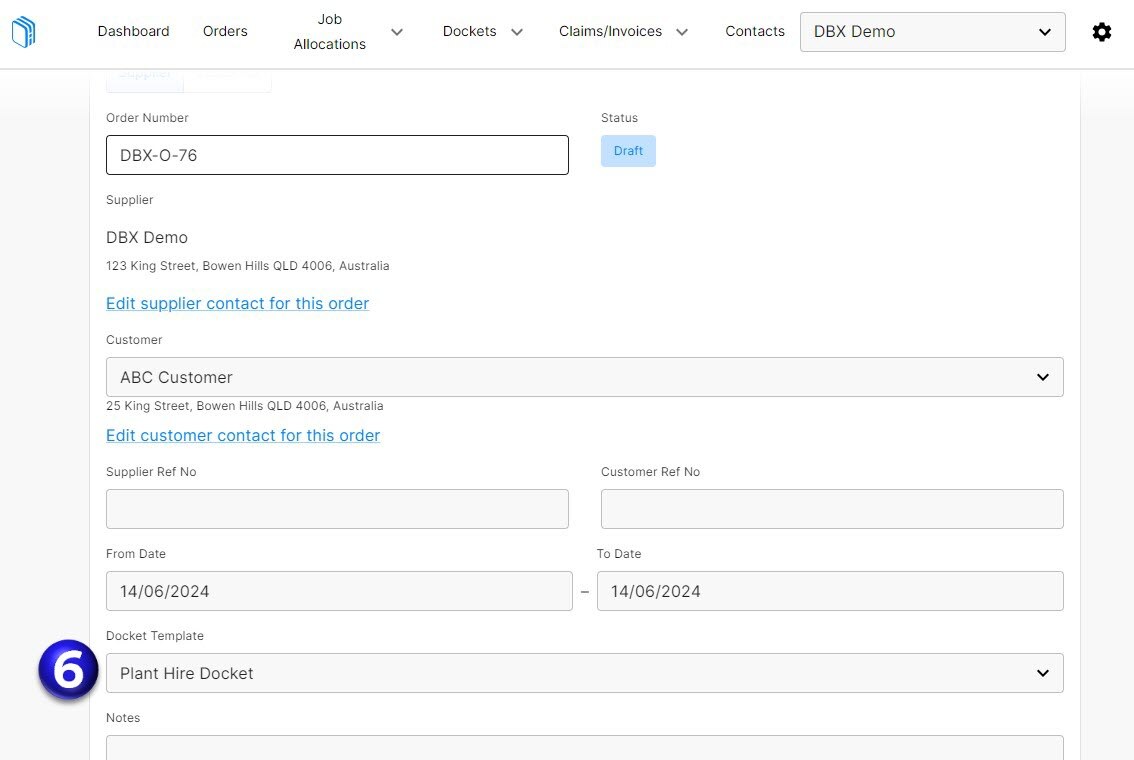
Task: Click the app logo icon
Action: (23, 31)
